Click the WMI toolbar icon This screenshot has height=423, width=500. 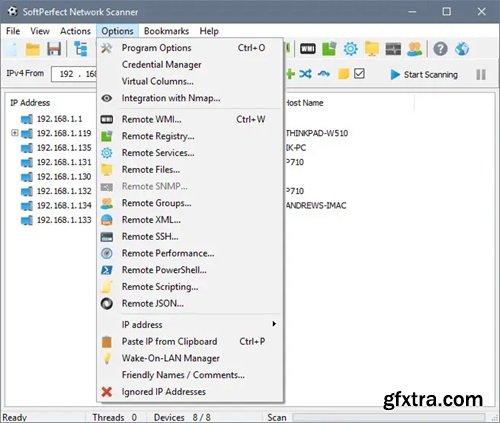tap(307, 49)
